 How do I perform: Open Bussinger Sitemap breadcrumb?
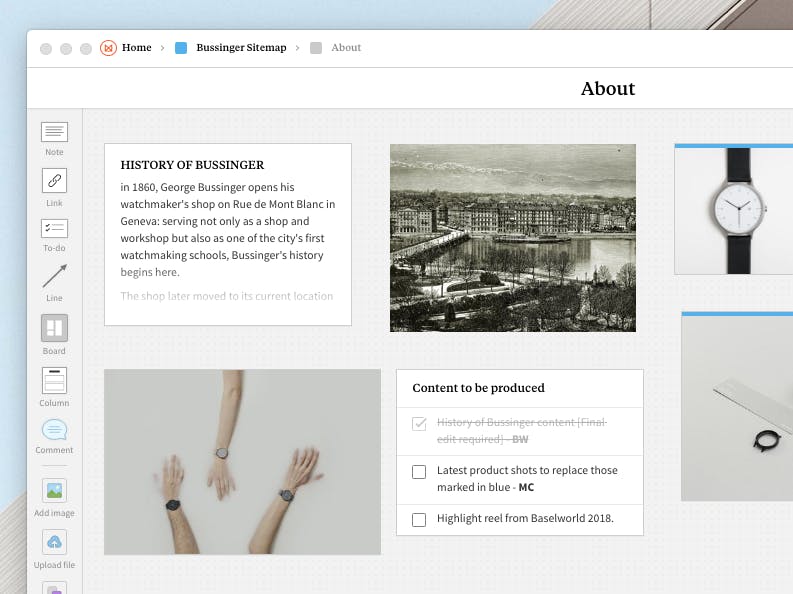tap(241, 48)
